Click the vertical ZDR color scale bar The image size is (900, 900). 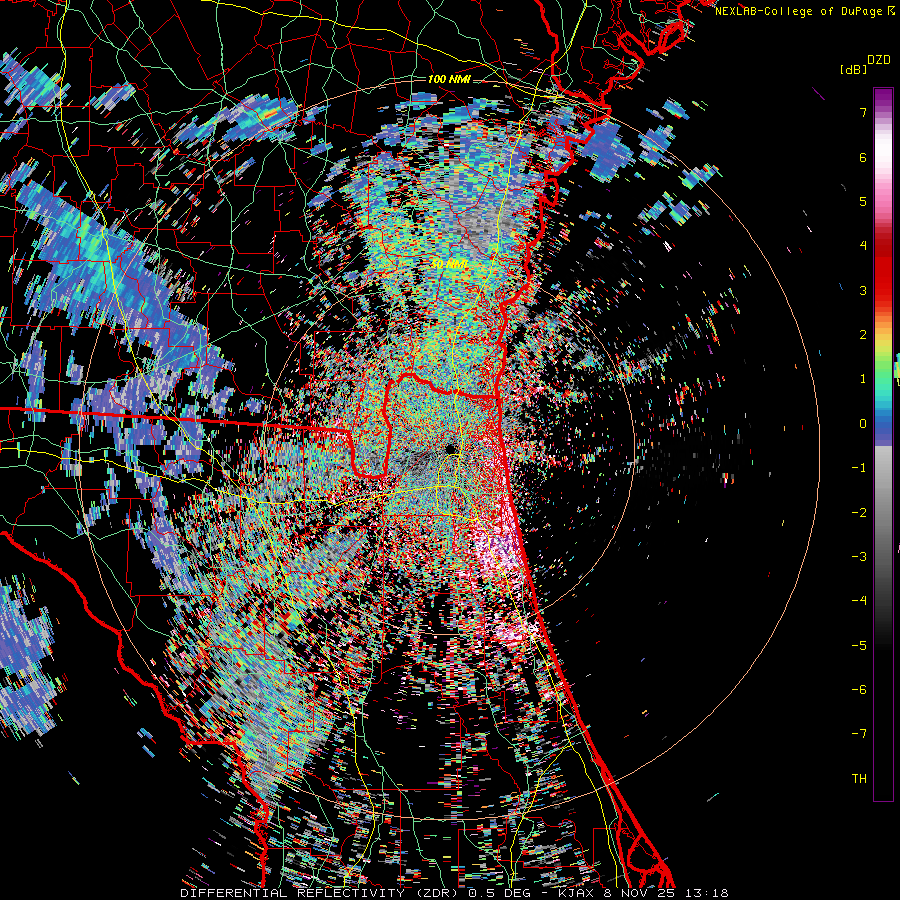tap(883, 444)
